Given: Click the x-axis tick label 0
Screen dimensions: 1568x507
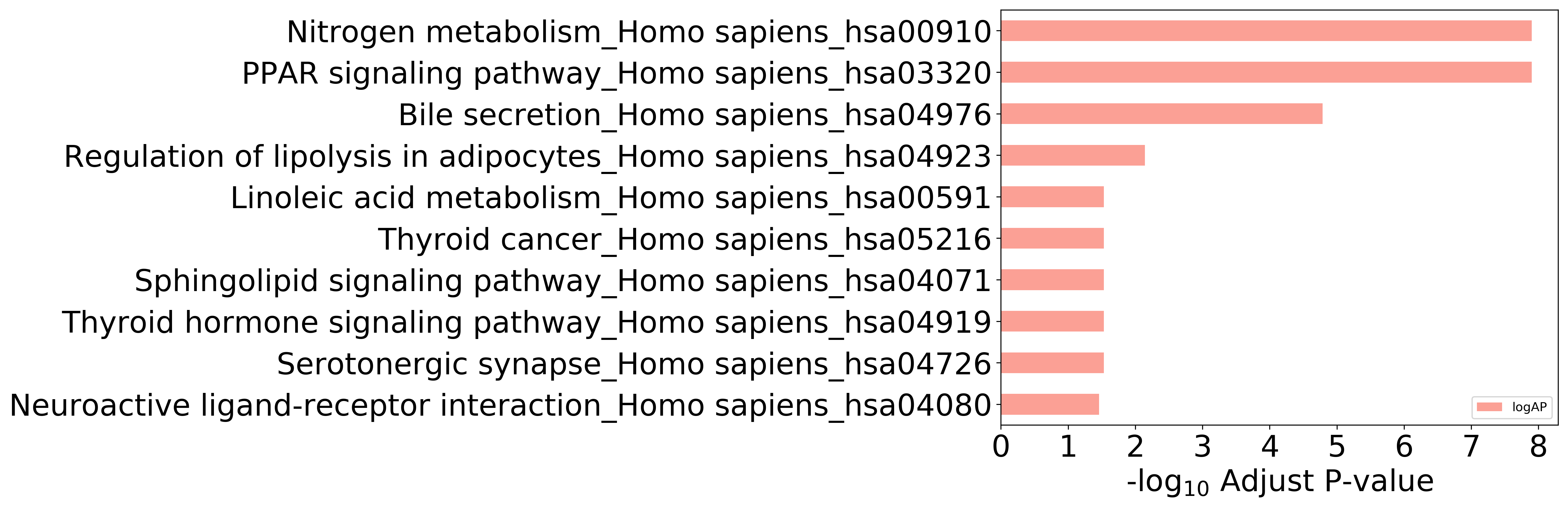Looking at the screenshot, I should click(x=1001, y=447).
